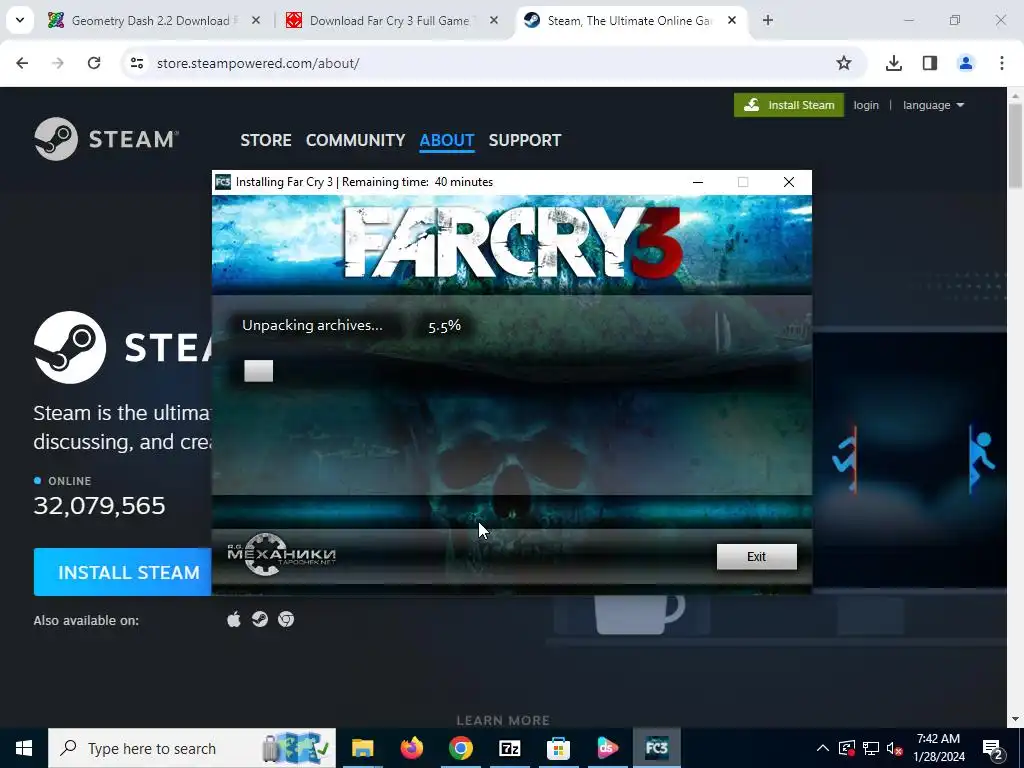1024x768 pixels.
Task: Open the tab search dropdown arrow
Action: tap(20, 21)
